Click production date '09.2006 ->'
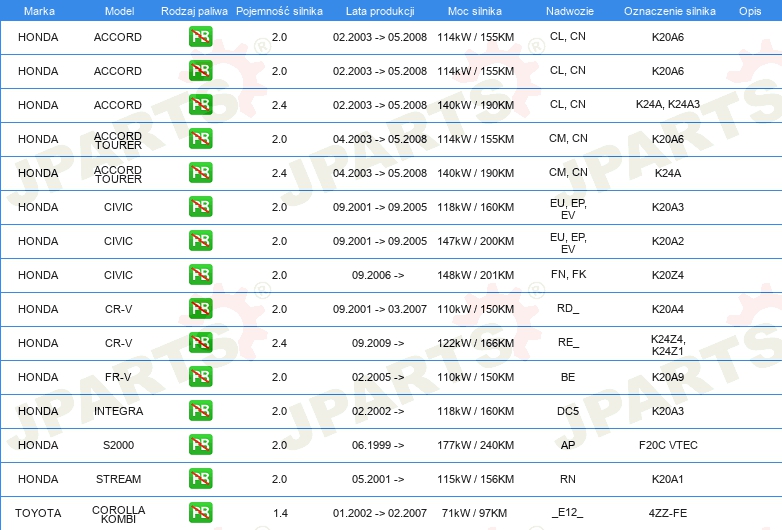 tap(378, 275)
